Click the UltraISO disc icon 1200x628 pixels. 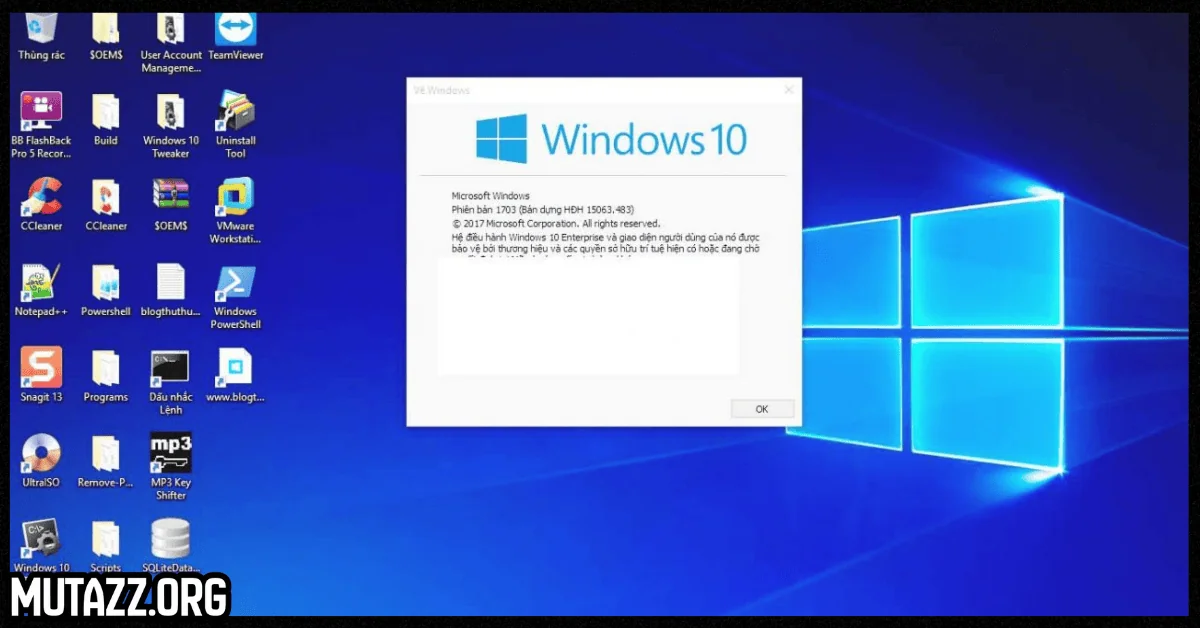pos(41,454)
